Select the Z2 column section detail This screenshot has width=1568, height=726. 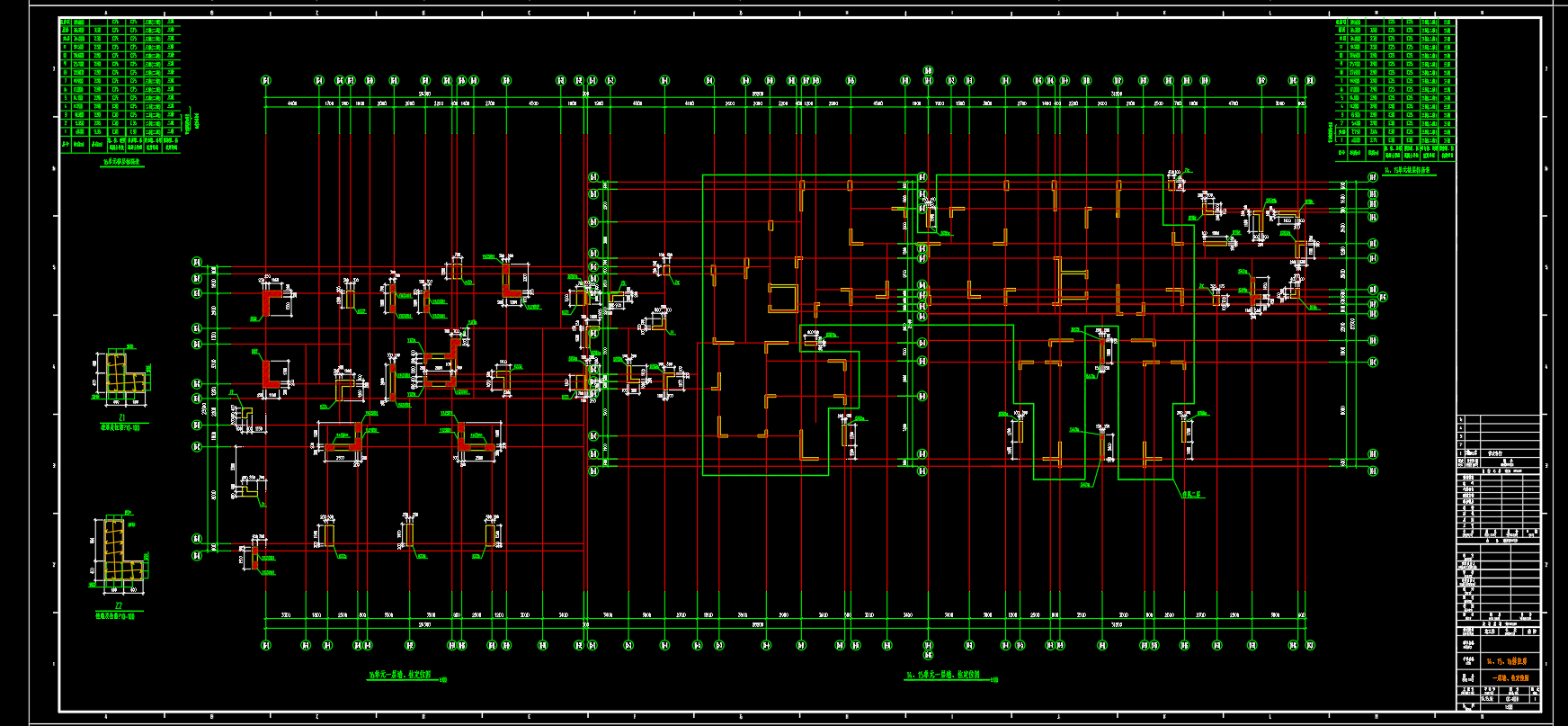[120, 552]
